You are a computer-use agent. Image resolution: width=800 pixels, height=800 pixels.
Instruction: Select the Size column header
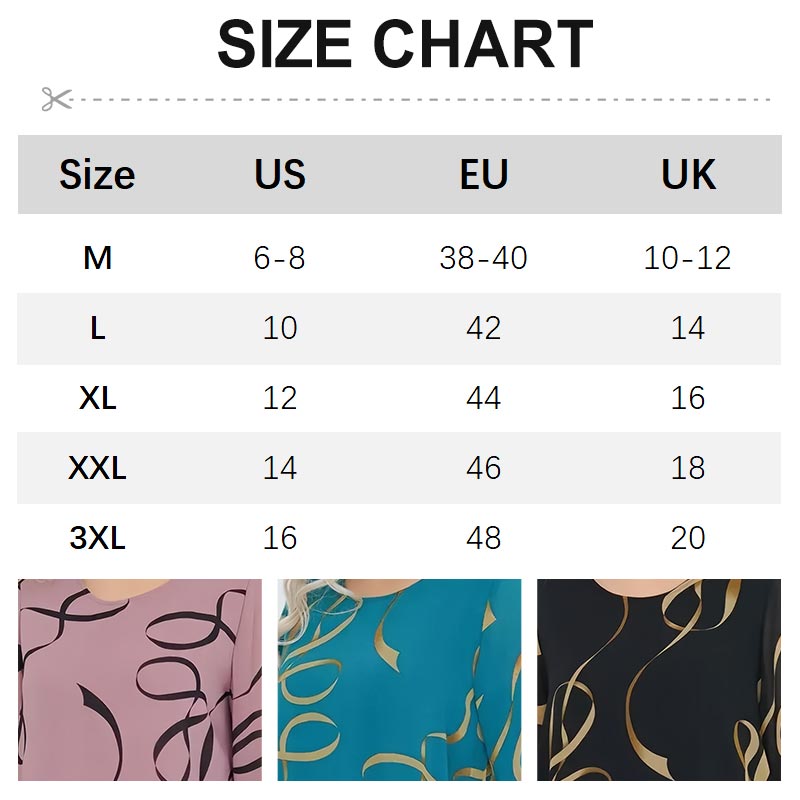(97, 175)
